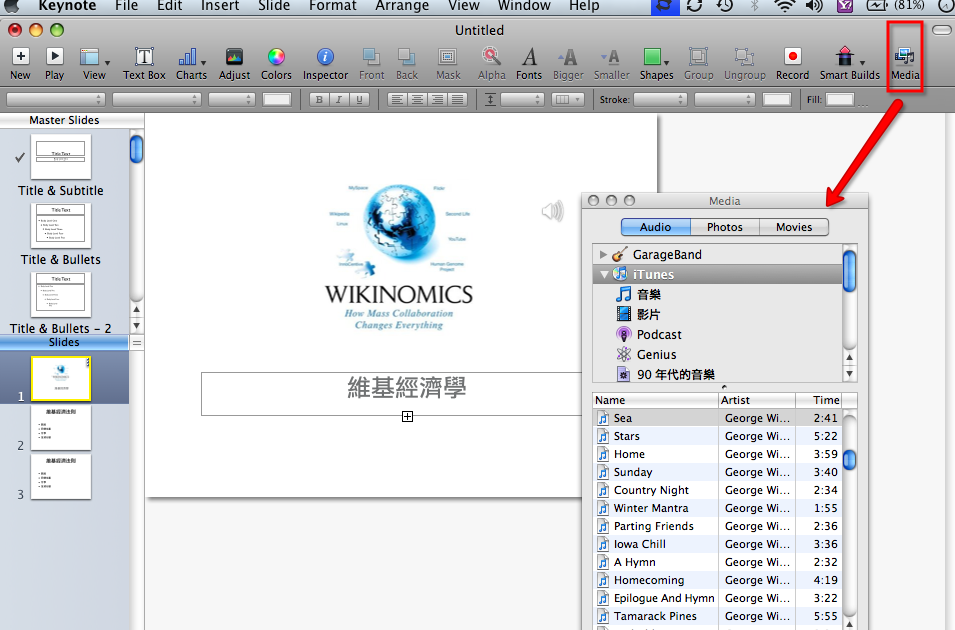Click the audio speaker icon on slide

pos(552,211)
